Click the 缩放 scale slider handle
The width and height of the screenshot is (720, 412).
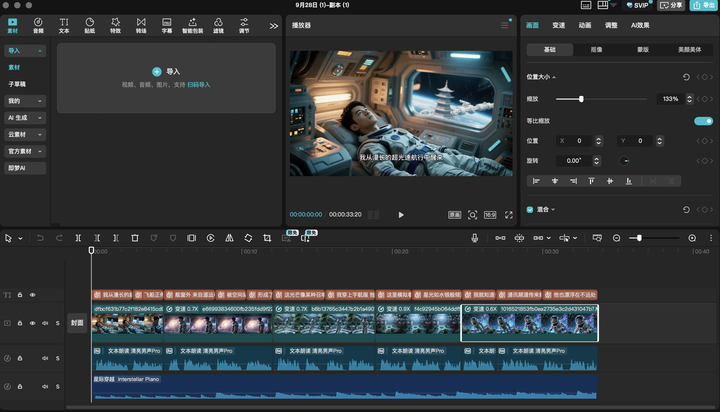[x=582, y=99]
